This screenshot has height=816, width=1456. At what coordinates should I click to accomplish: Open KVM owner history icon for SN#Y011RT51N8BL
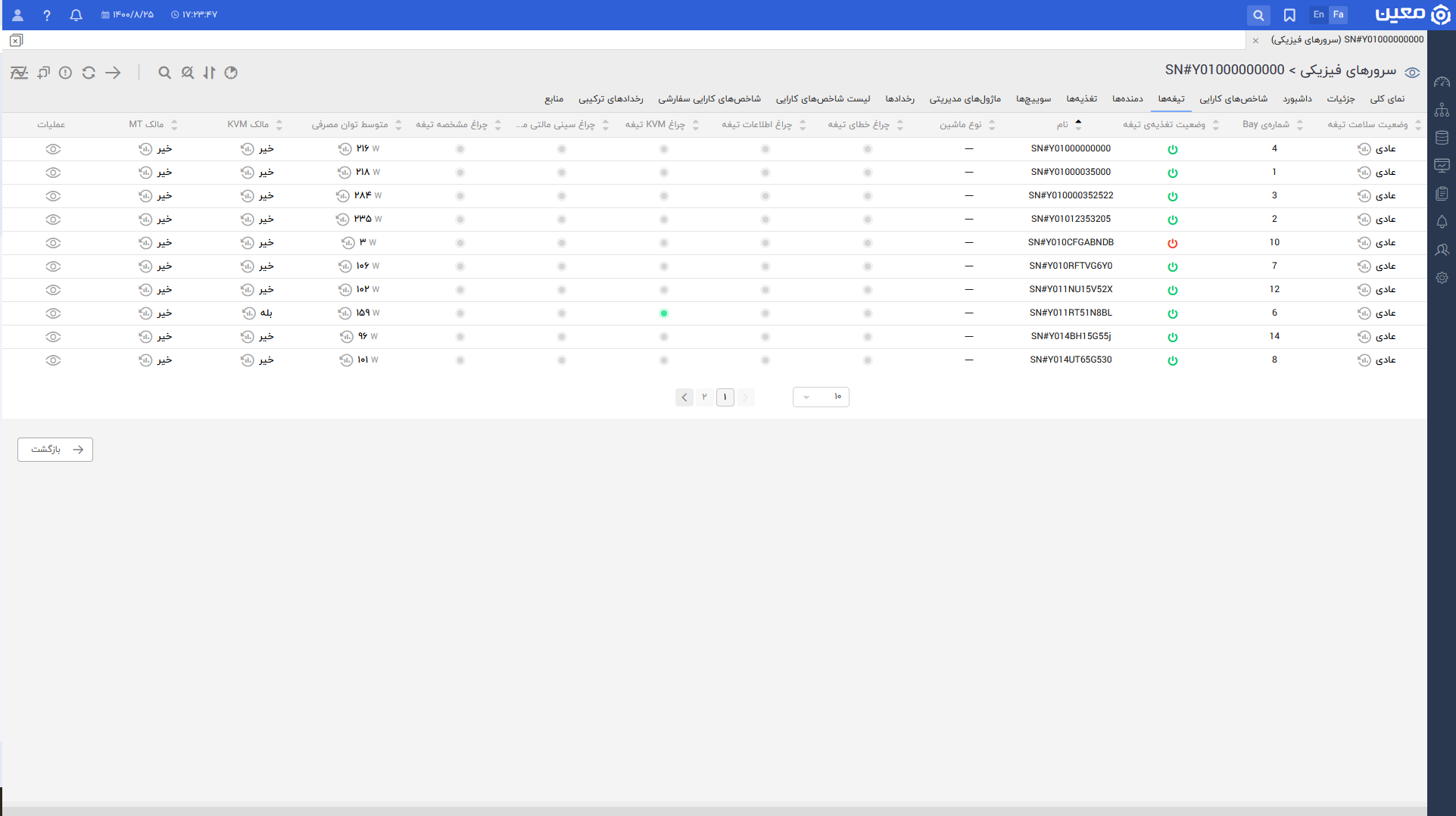[x=248, y=313]
